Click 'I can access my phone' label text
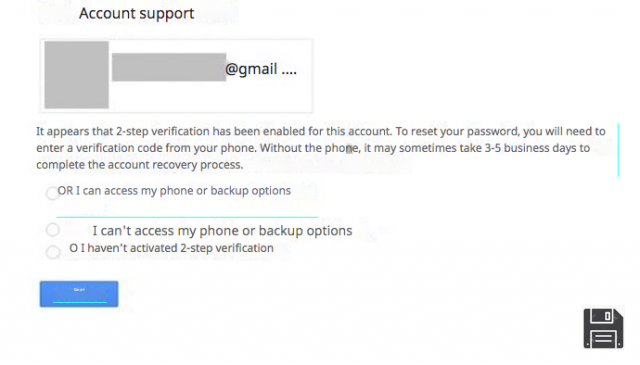This screenshot has height=365, width=640. coord(174,191)
